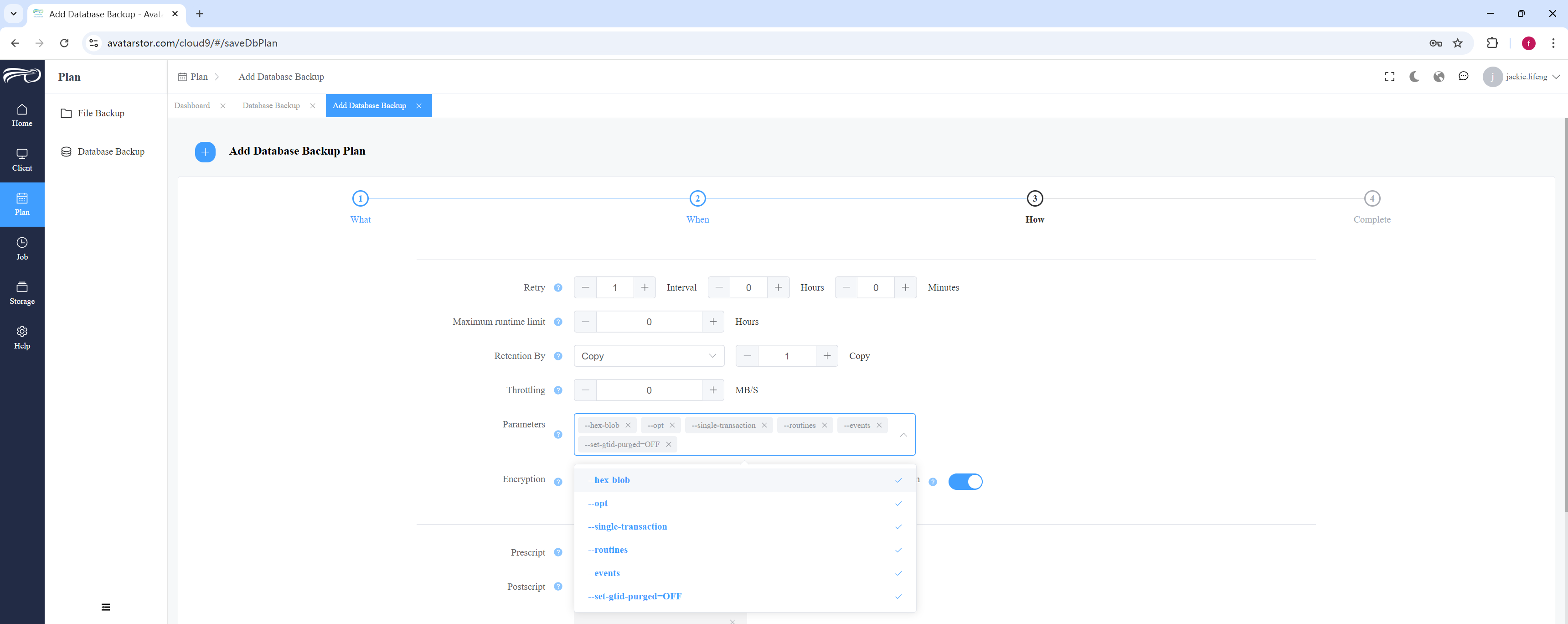The image size is (1568, 624).
Task: Reload the browser page
Action: tap(64, 43)
